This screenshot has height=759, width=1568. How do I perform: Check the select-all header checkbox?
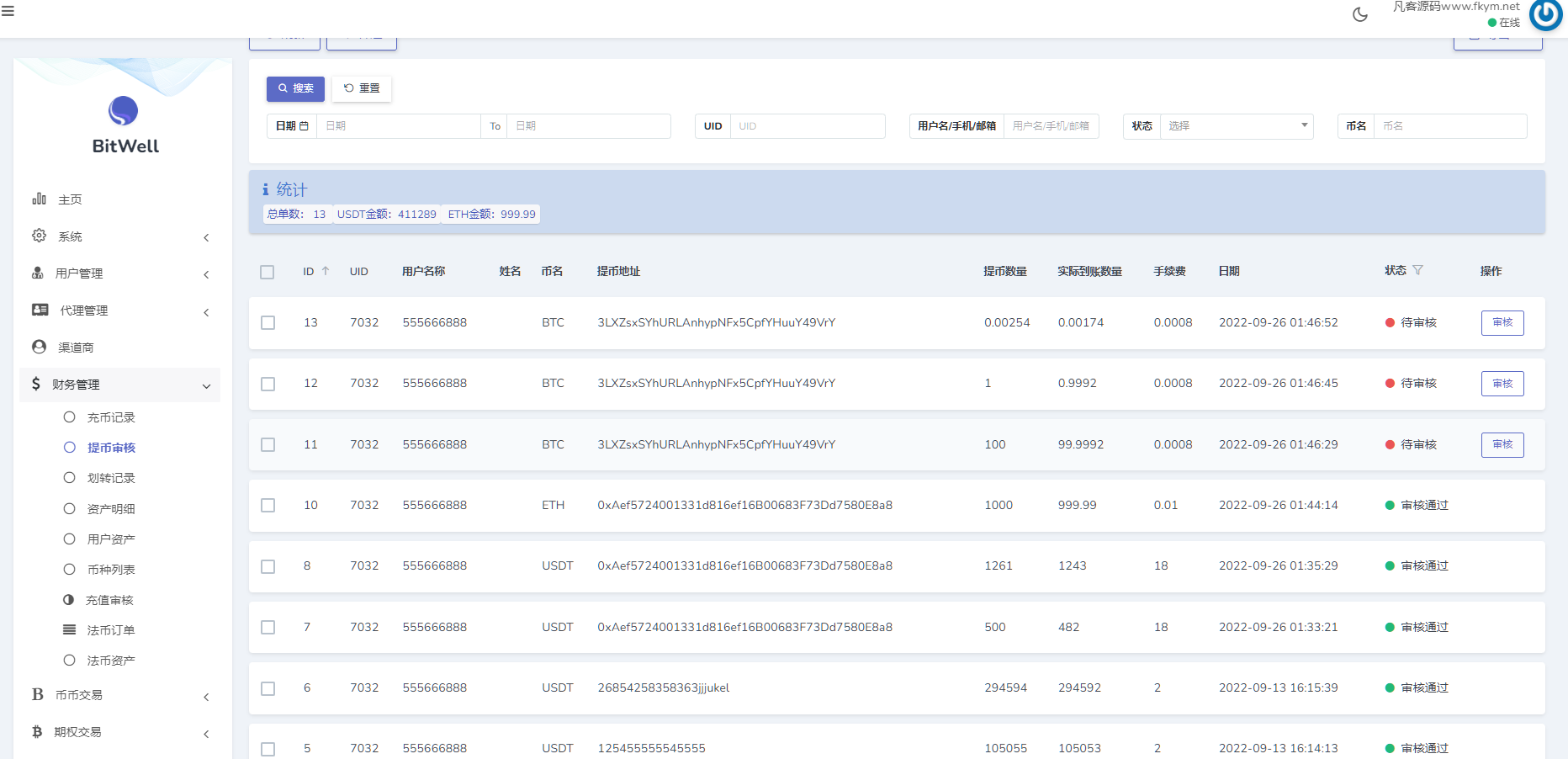268,272
